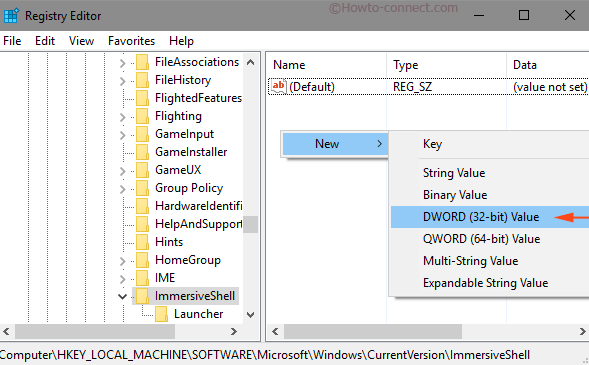Expand the GameUX key

click(x=122, y=171)
